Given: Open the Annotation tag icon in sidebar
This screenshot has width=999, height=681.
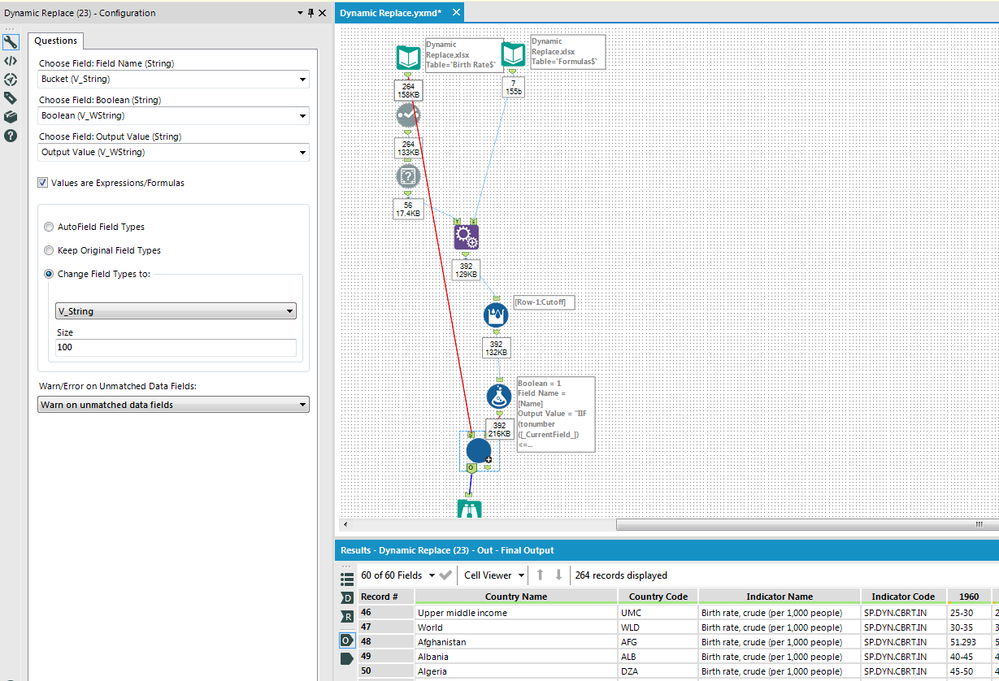Looking at the screenshot, I should tap(10, 98).
